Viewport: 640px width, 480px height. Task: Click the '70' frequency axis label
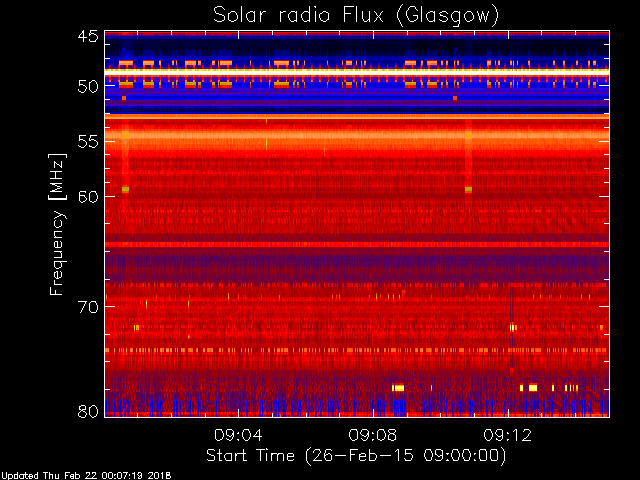click(x=88, y=307)
